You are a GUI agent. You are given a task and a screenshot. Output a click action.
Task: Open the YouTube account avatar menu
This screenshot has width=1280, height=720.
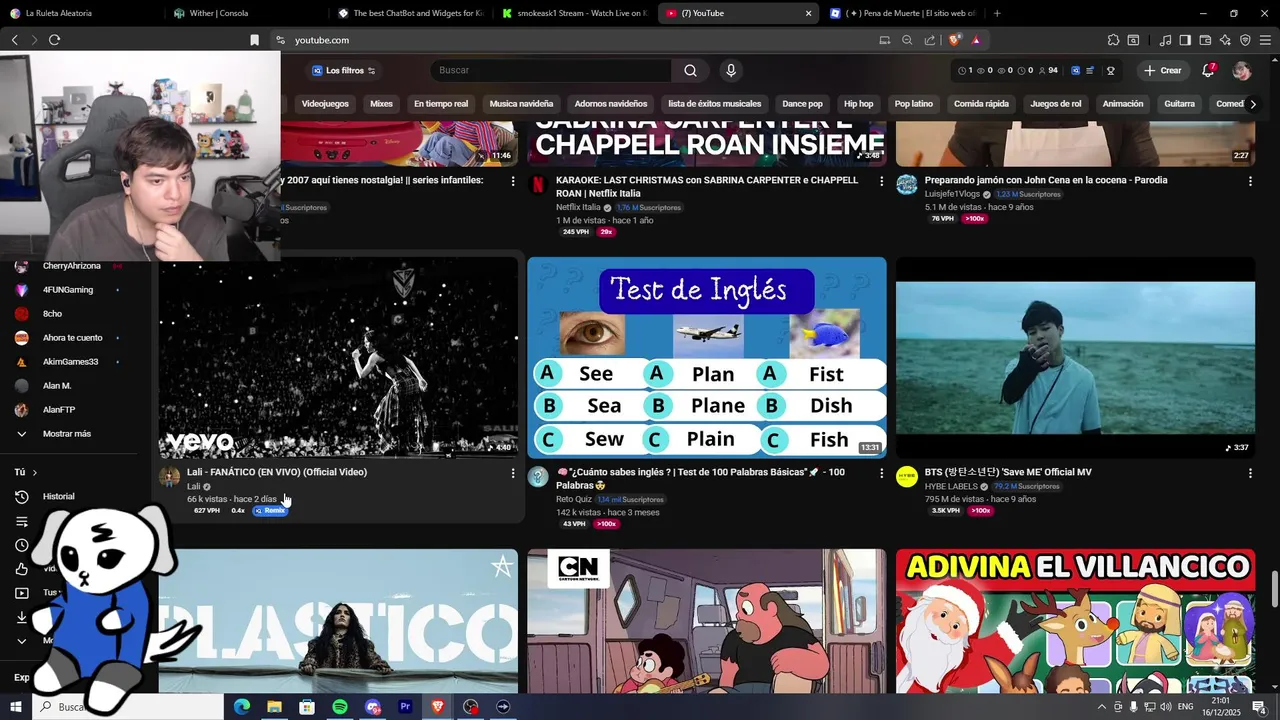1242,71
